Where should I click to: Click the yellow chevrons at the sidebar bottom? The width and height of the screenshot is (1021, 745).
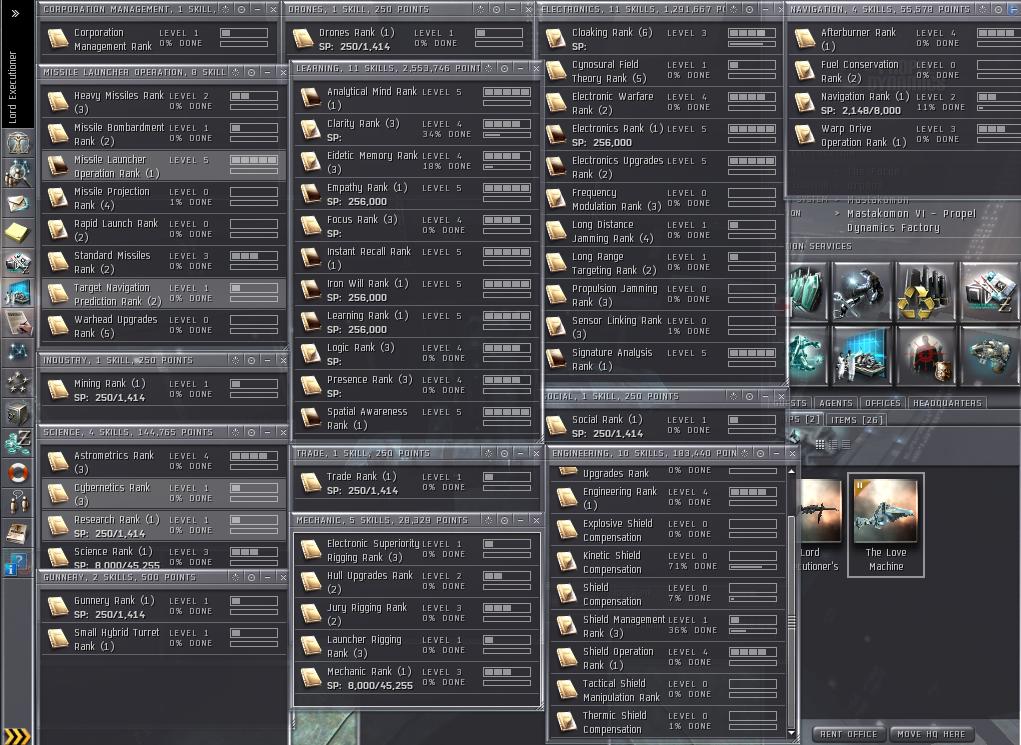point(17,737)
